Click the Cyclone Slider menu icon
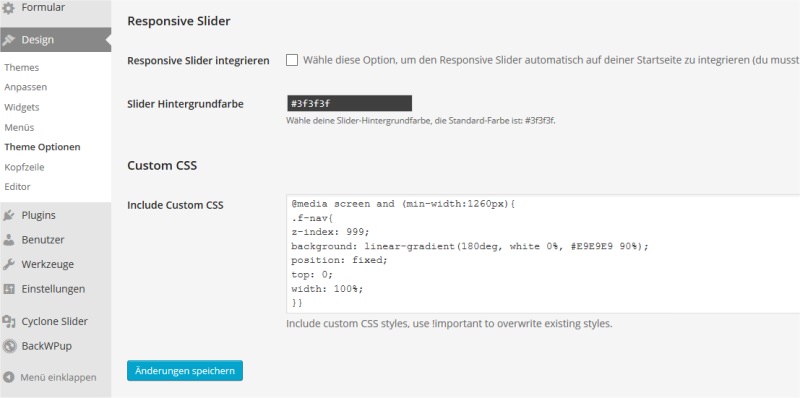800x398 pixels. pos(9,321)
